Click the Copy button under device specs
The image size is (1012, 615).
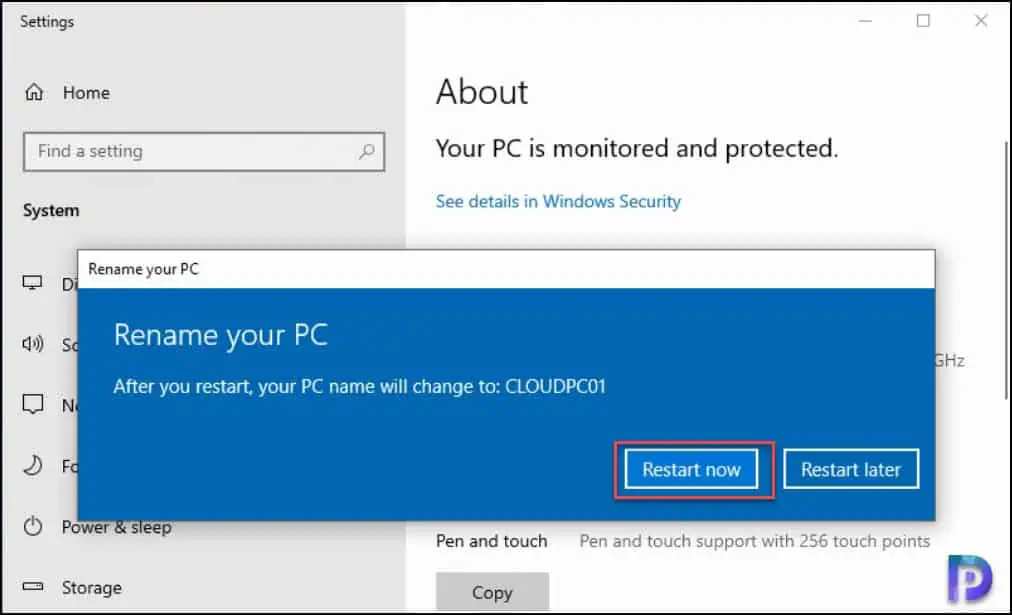(492, 592)
